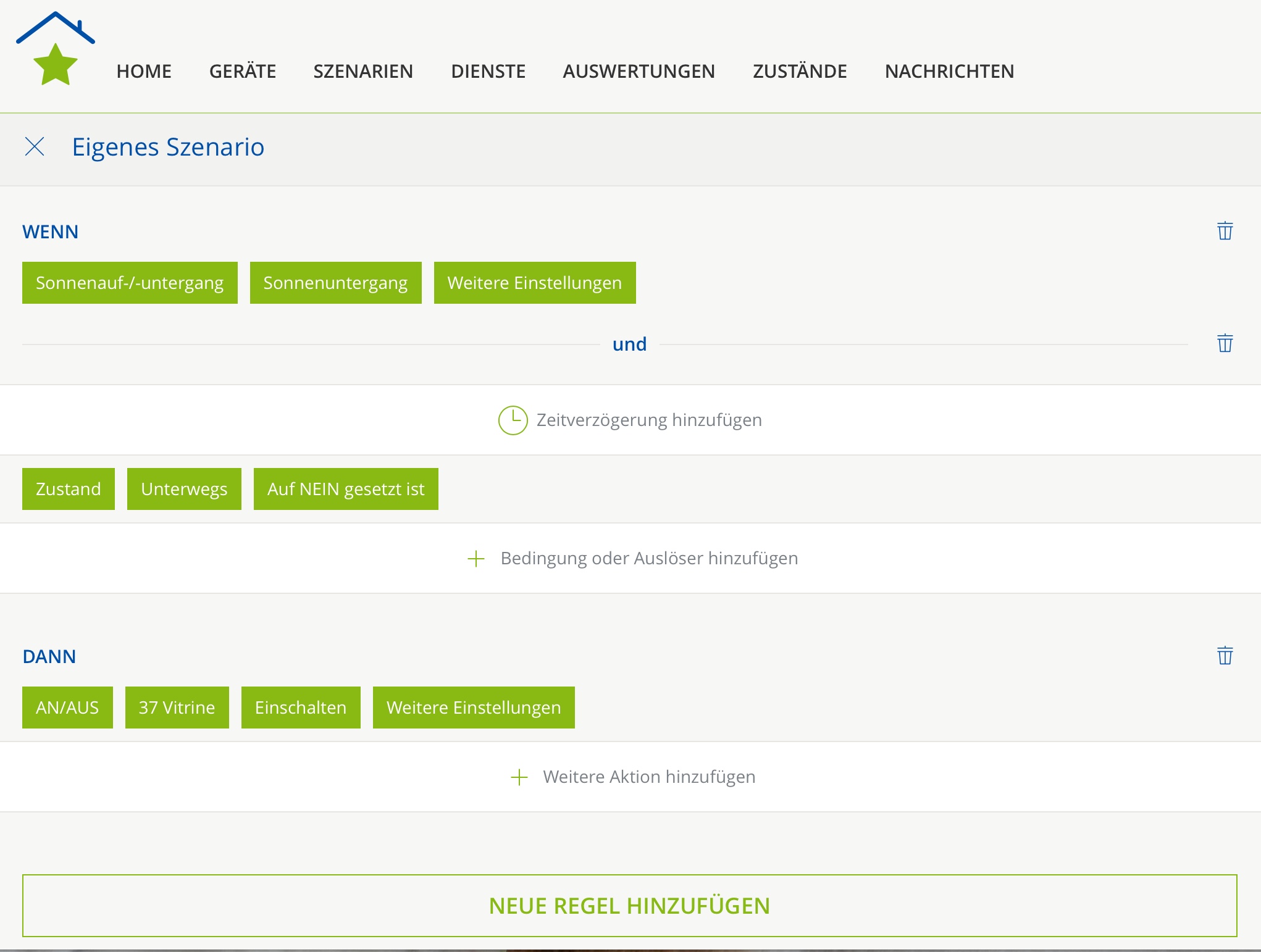Change the Einschalten action
This screenshot has width=1261, height=952.
coord(300,708)
